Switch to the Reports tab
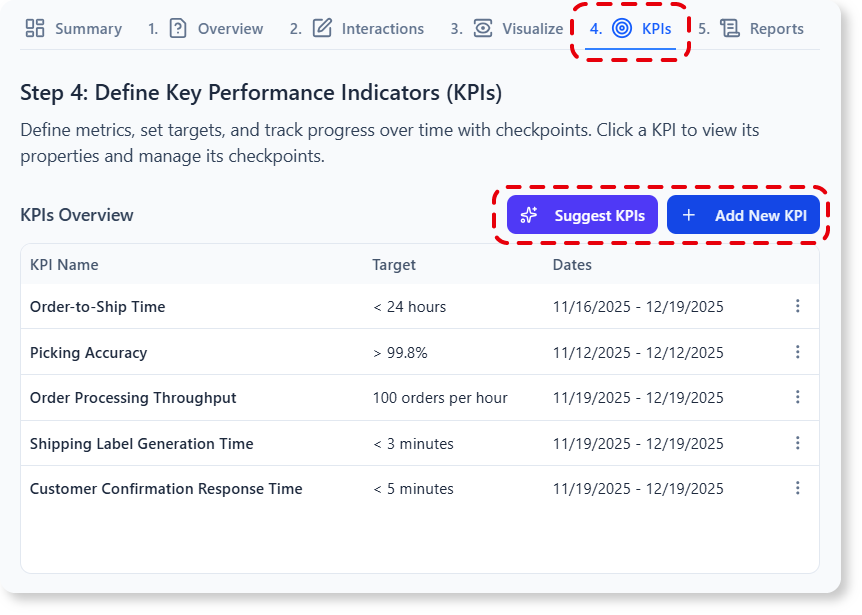The image size is (862, 615). [762, 28]
